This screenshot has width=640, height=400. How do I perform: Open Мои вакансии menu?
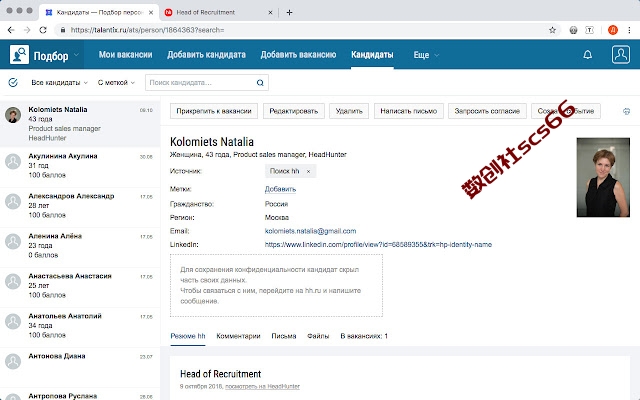coord(125,55)
